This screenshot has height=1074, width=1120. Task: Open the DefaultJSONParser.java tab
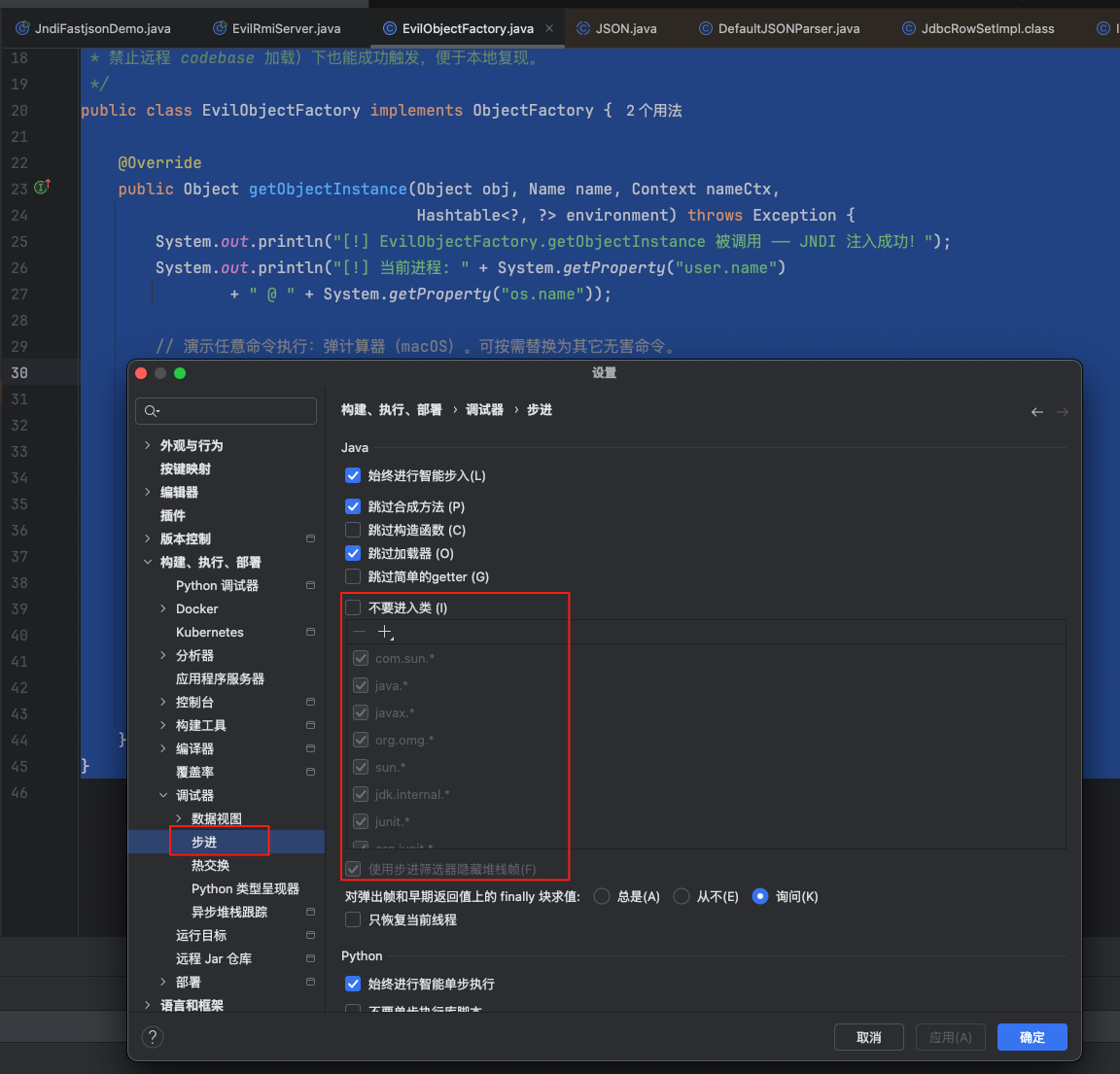point(780,28)
